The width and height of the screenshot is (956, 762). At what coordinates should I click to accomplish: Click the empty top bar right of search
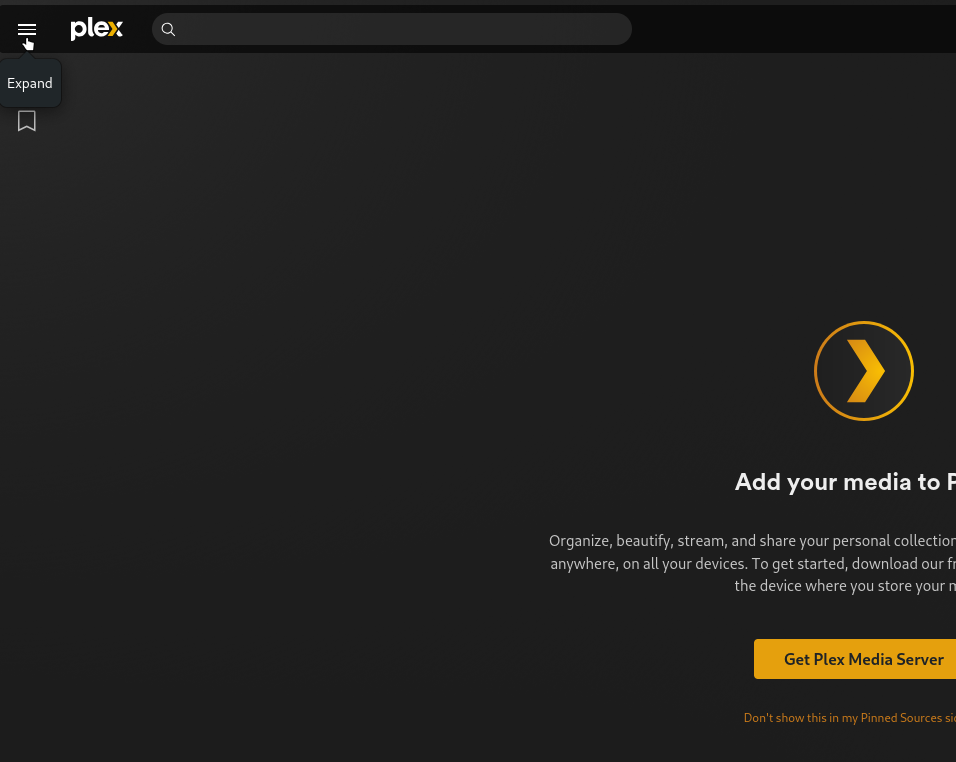tap(790, 30)
